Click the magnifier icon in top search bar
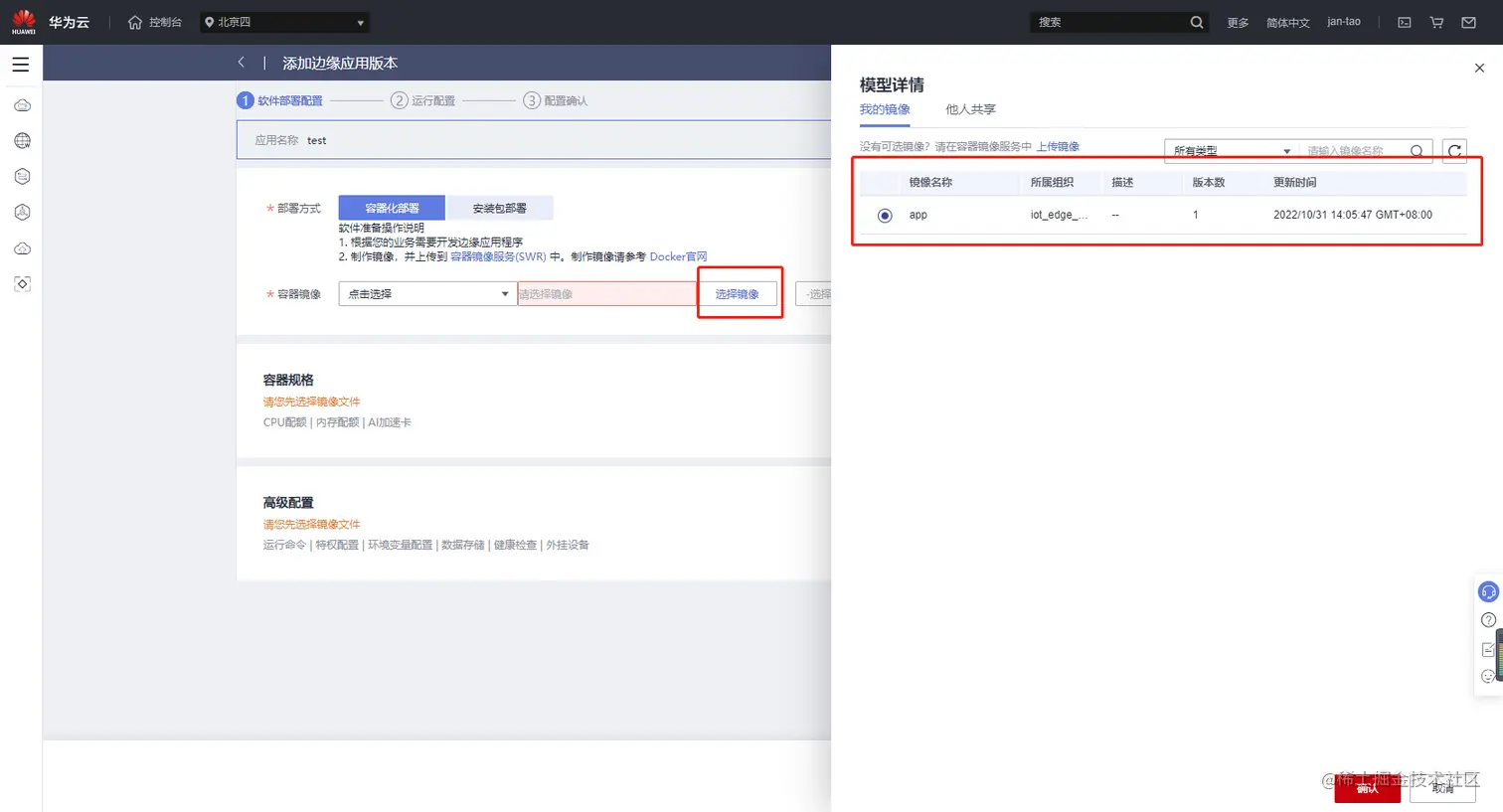 1197,22
